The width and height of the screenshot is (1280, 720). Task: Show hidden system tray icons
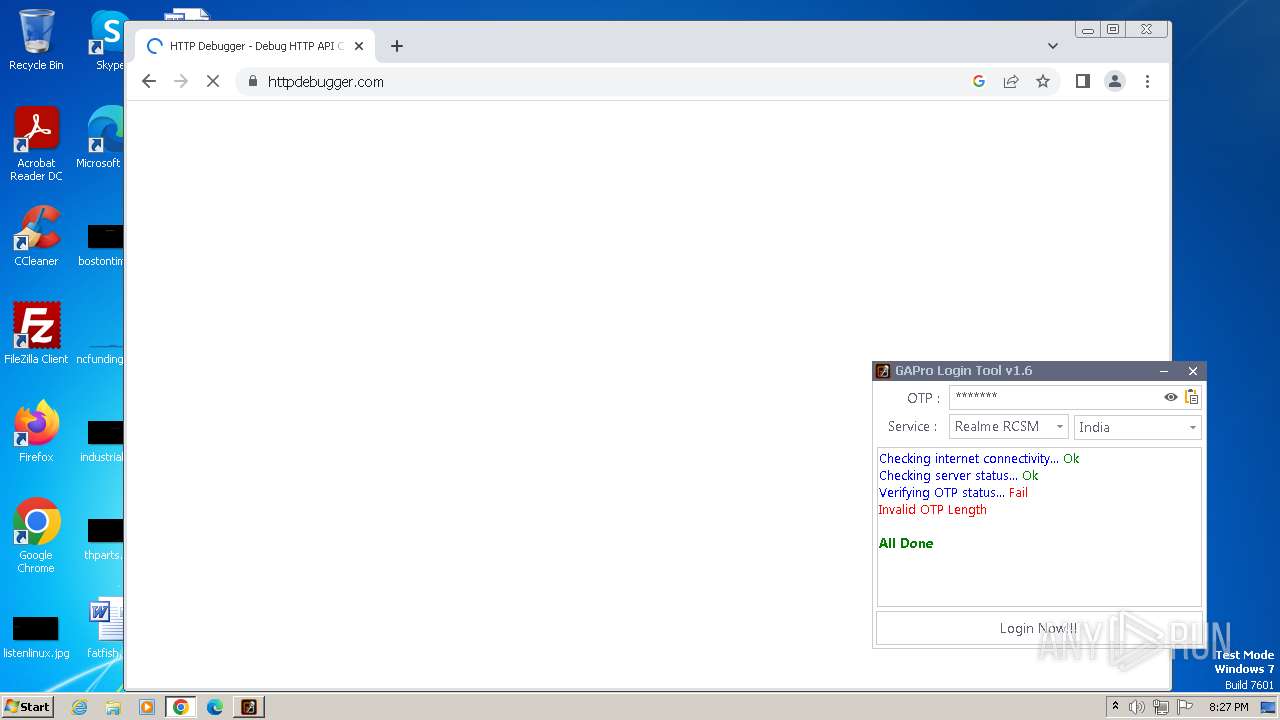(1115, 707)
